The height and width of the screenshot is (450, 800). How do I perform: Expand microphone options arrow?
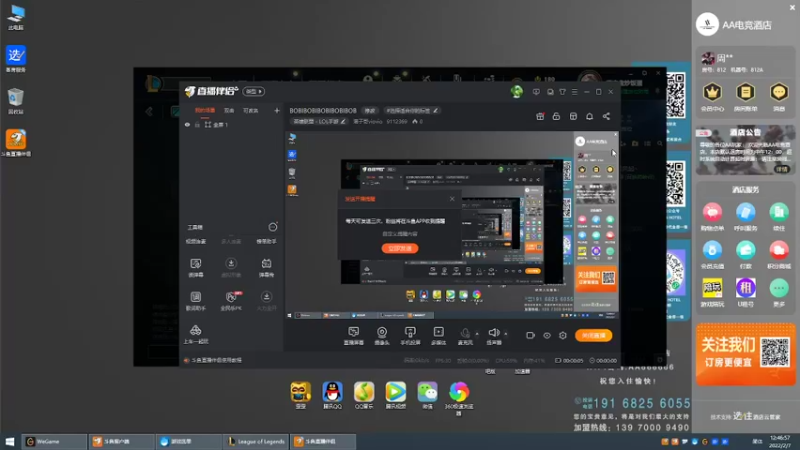[477, 334]
